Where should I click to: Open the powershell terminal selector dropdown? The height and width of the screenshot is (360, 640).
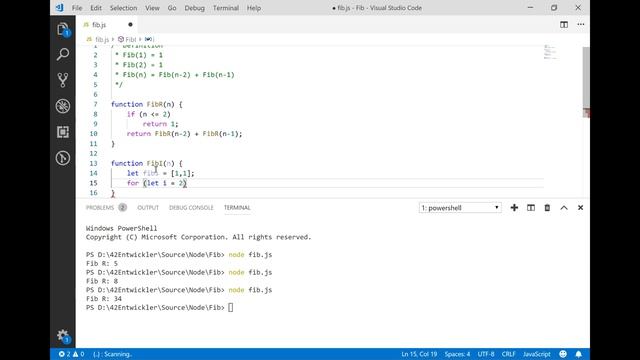point(460,208)
